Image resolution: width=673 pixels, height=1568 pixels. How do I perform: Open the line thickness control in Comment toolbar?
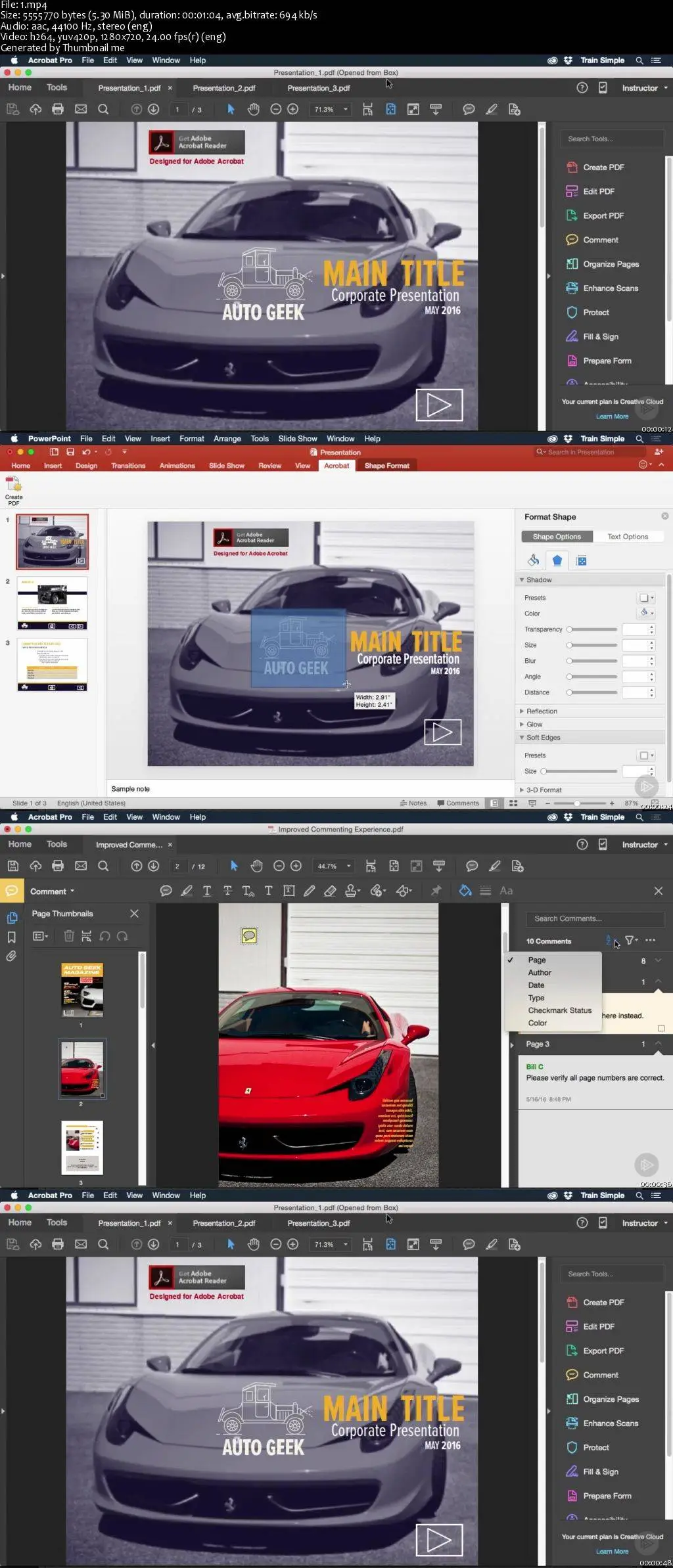486,891
